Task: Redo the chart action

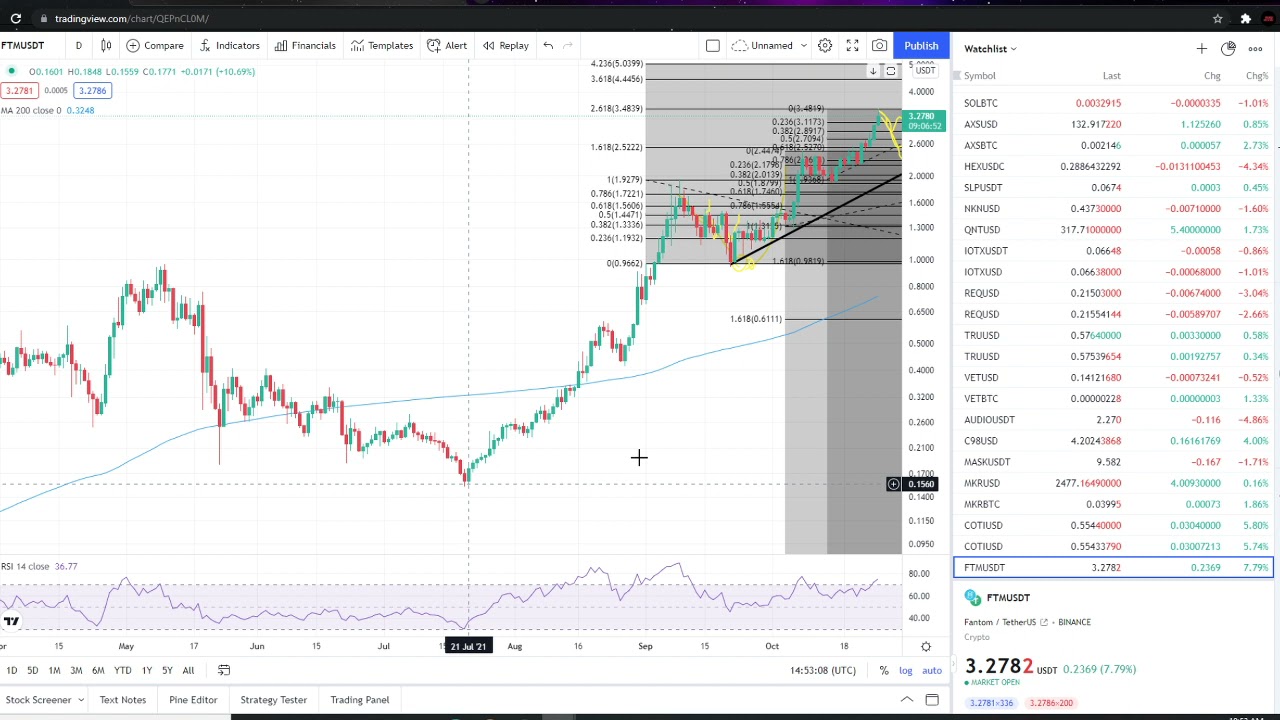Action: [x=568, y=45]
